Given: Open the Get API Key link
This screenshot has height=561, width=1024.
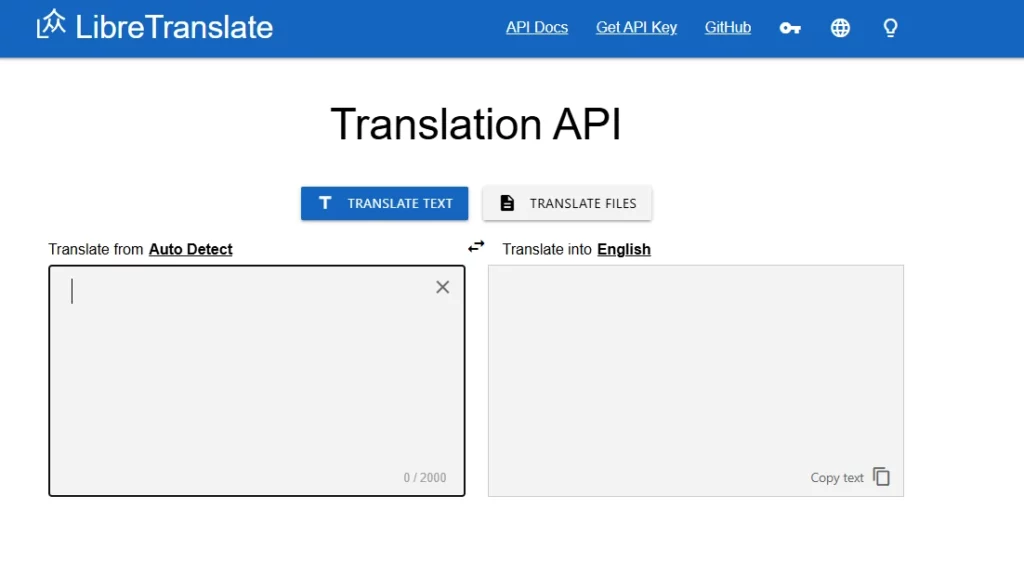Looking at the screenshot, I should point(636,27).
